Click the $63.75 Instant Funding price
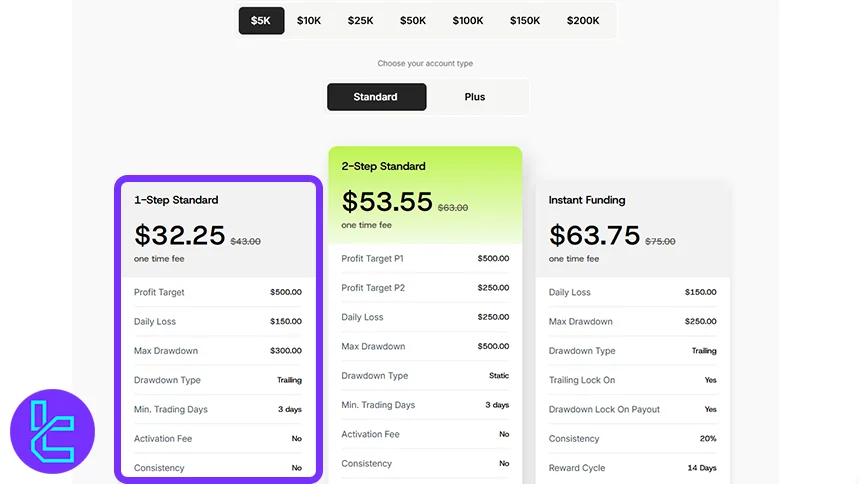The height and width of the screenshot is (484, 860). [594, 235]
